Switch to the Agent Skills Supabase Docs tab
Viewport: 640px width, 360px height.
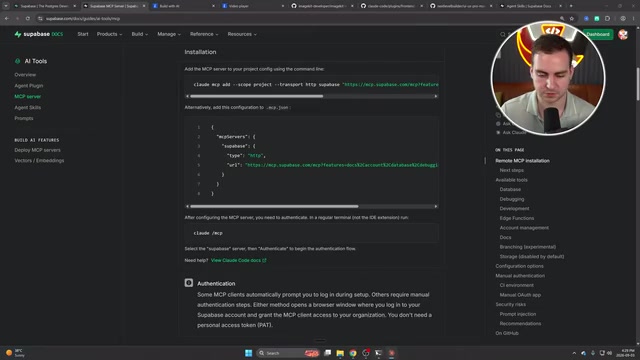[x=530, y=6]
